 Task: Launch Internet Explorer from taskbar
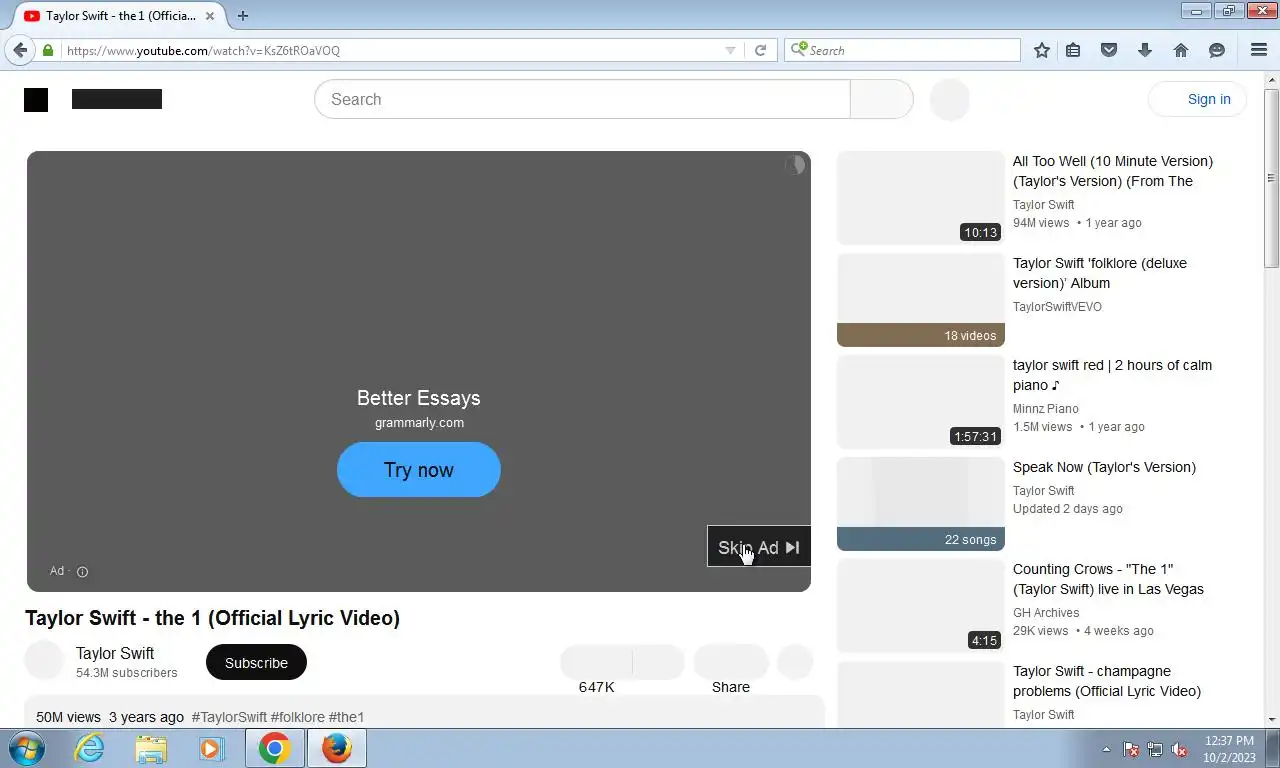89,748
